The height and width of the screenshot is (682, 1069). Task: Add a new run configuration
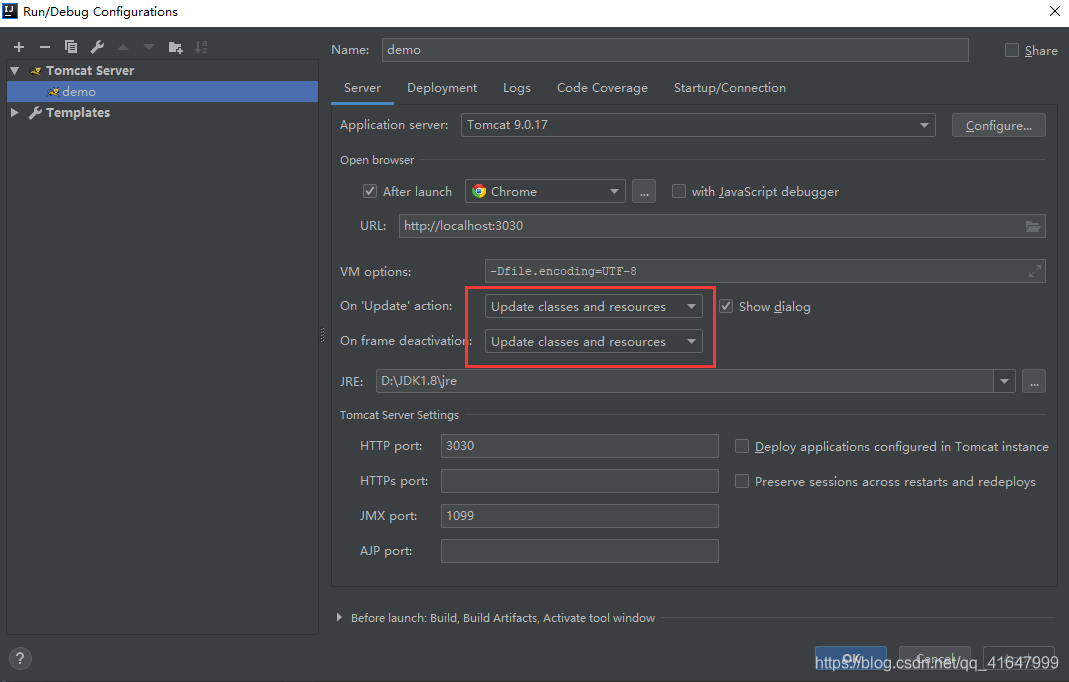(18, 46)
